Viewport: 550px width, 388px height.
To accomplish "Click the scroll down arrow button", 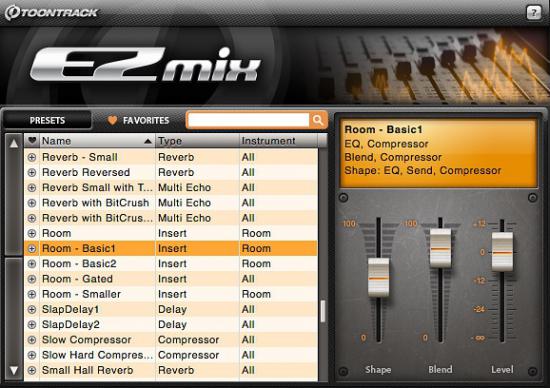I will [14, 370].
